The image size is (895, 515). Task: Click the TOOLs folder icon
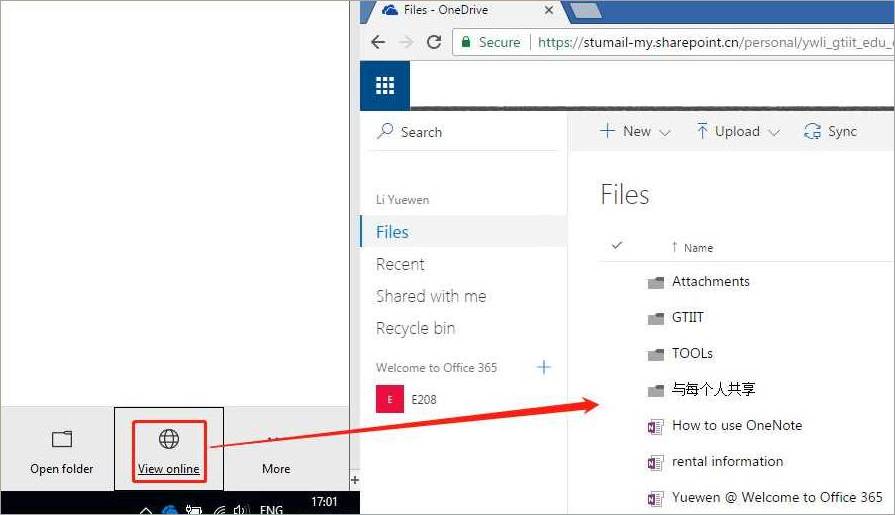(656, 354)
